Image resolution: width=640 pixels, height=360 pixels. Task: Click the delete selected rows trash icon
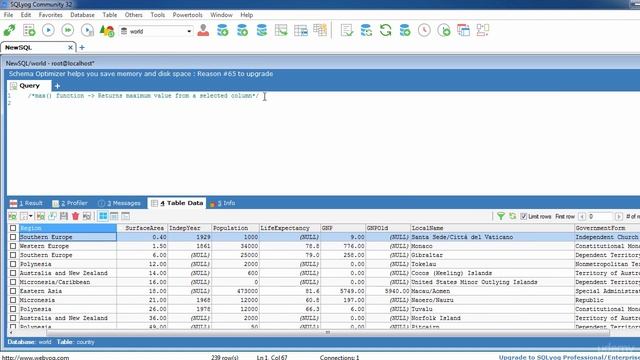(75, 216)
